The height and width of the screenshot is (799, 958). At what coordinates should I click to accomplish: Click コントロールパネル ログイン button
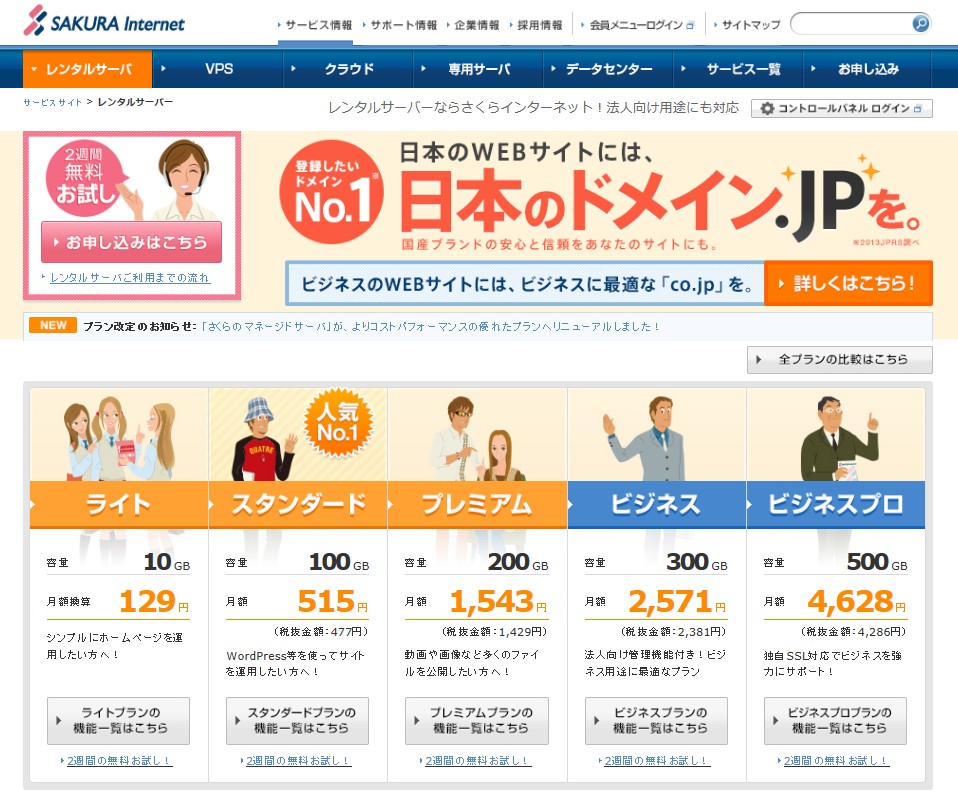(842, 108)
